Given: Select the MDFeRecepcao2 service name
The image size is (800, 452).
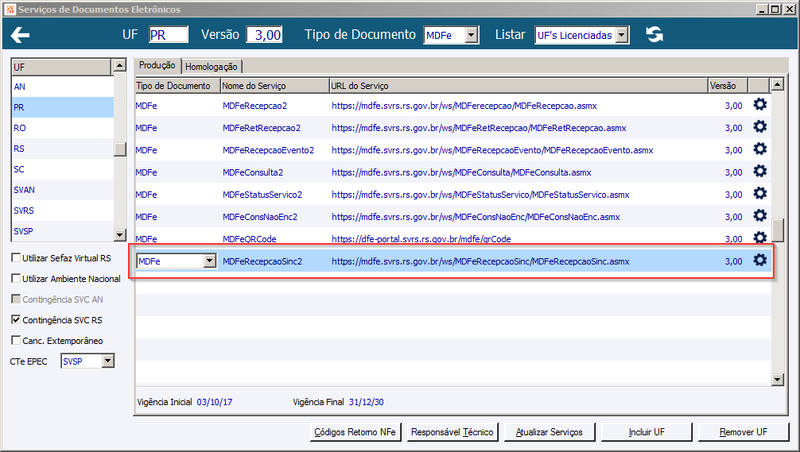Looking at the screenshot, I should [255, 106].
